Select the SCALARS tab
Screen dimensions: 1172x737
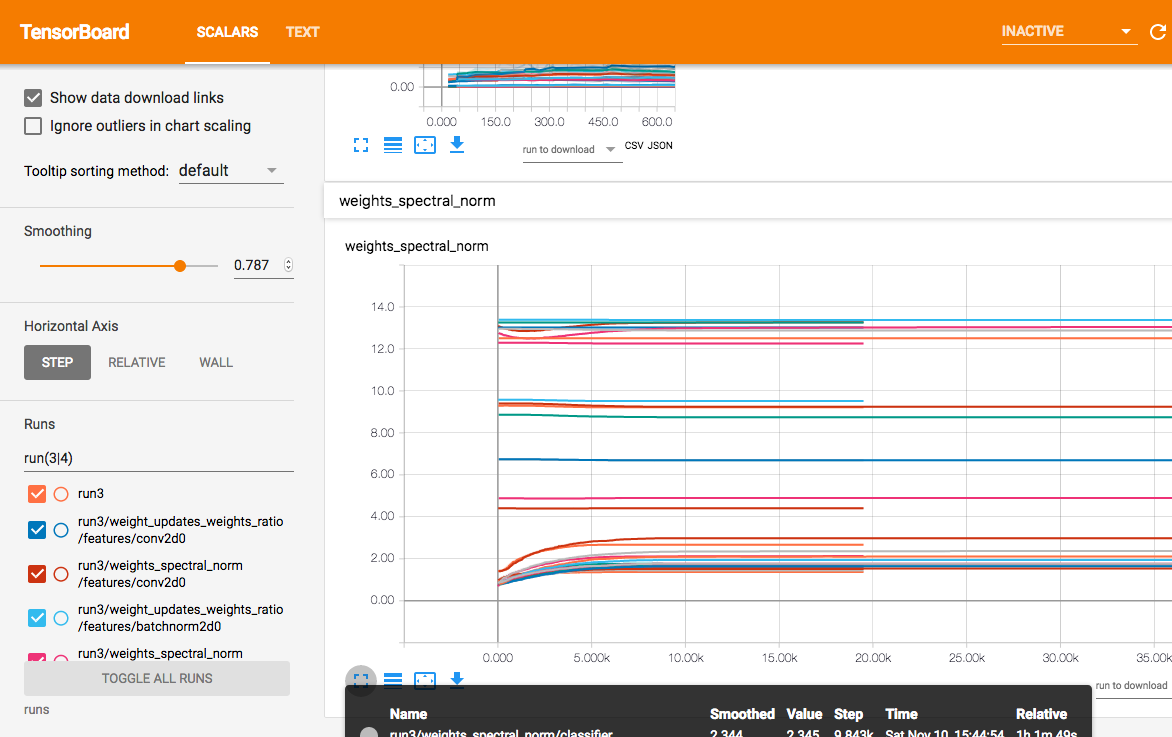226,31
